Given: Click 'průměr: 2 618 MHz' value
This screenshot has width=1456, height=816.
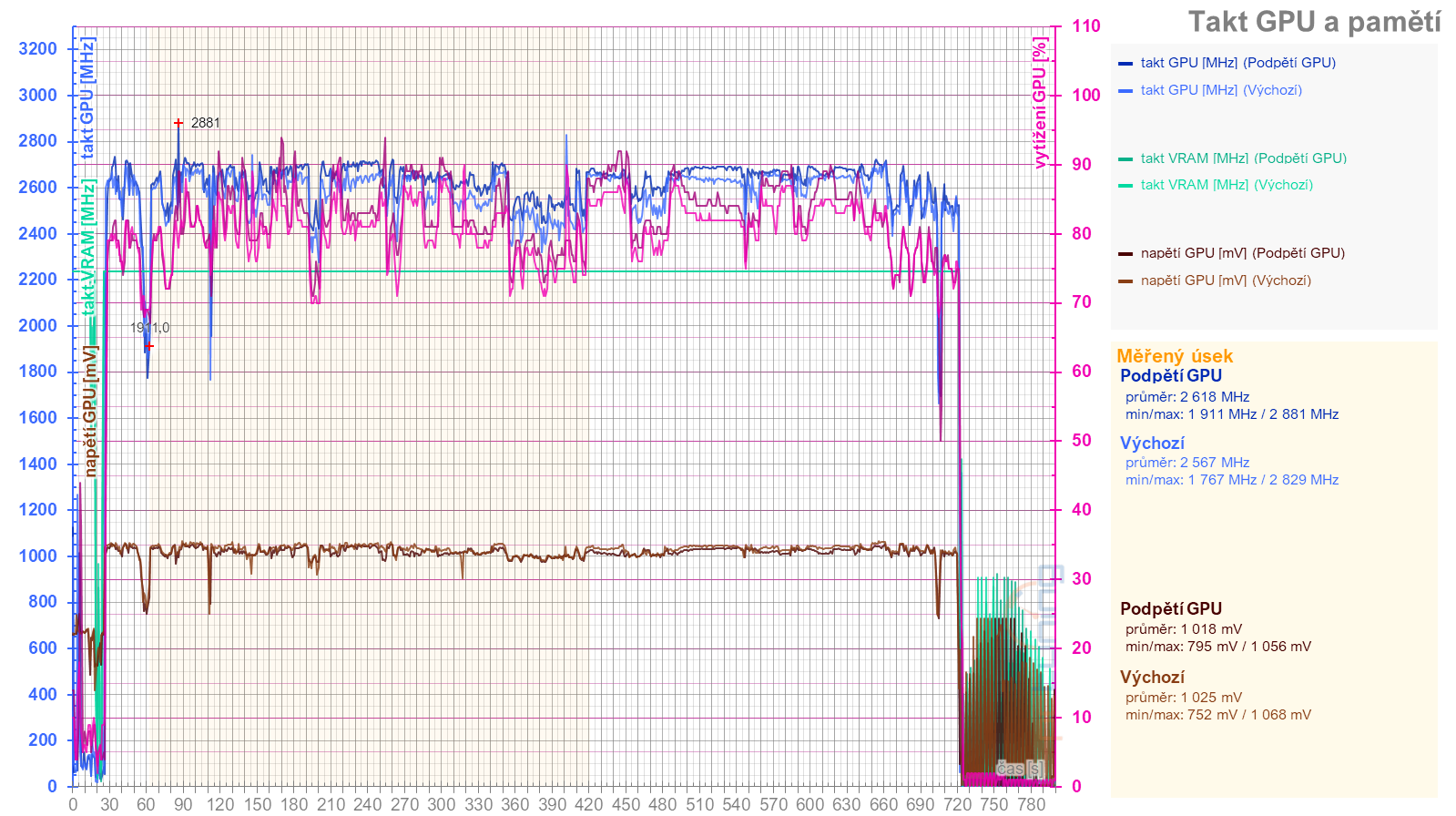Looking at the screenshot, I should pyautogui.click(x=1187, y=397).
